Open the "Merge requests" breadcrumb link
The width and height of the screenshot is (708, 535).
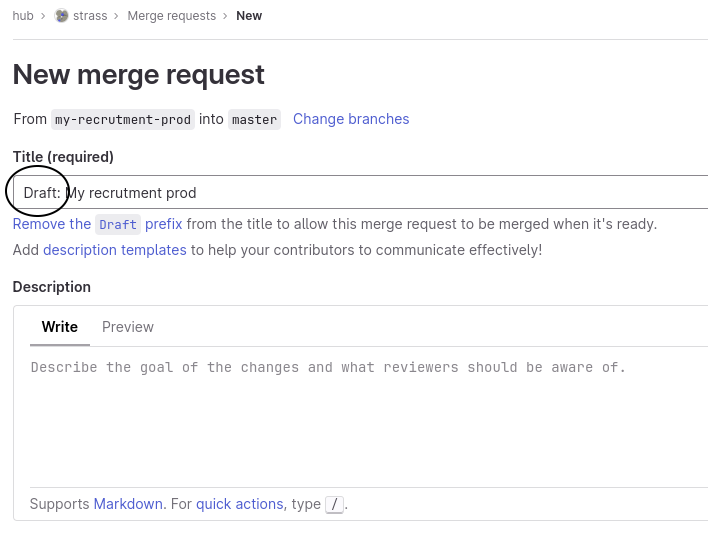(x=171, y=16)
